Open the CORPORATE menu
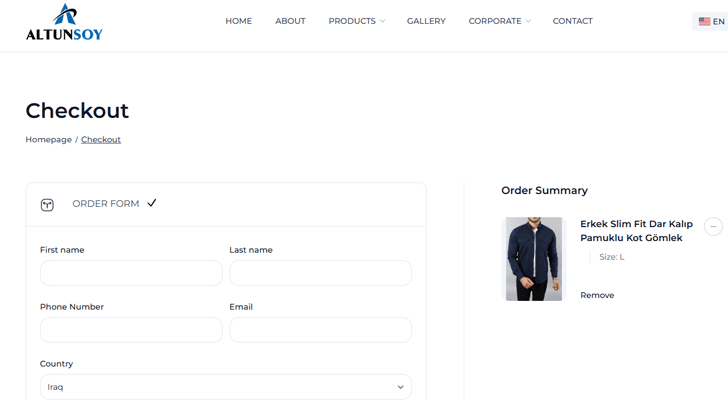This screenshot has width=728, height=400. 495,21
